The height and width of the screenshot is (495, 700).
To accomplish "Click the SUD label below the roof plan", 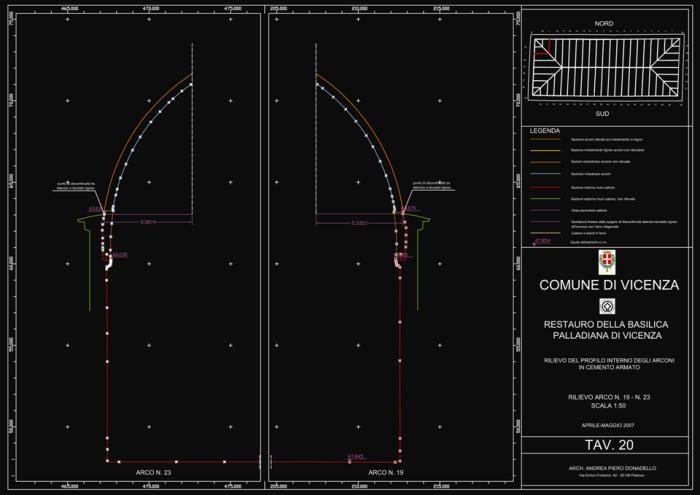I will [x=604, y=114].
